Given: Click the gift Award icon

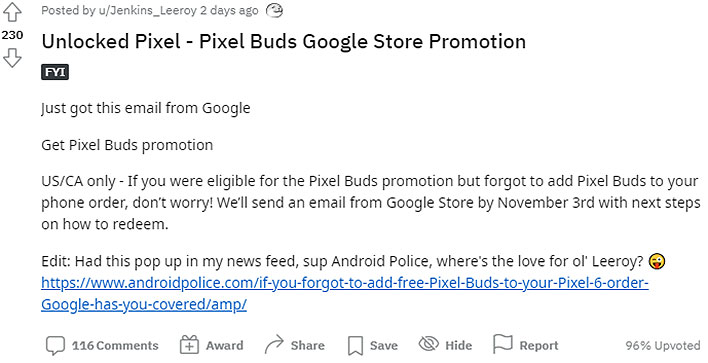Looking at the screenshot, I should [x=189, y=345].
